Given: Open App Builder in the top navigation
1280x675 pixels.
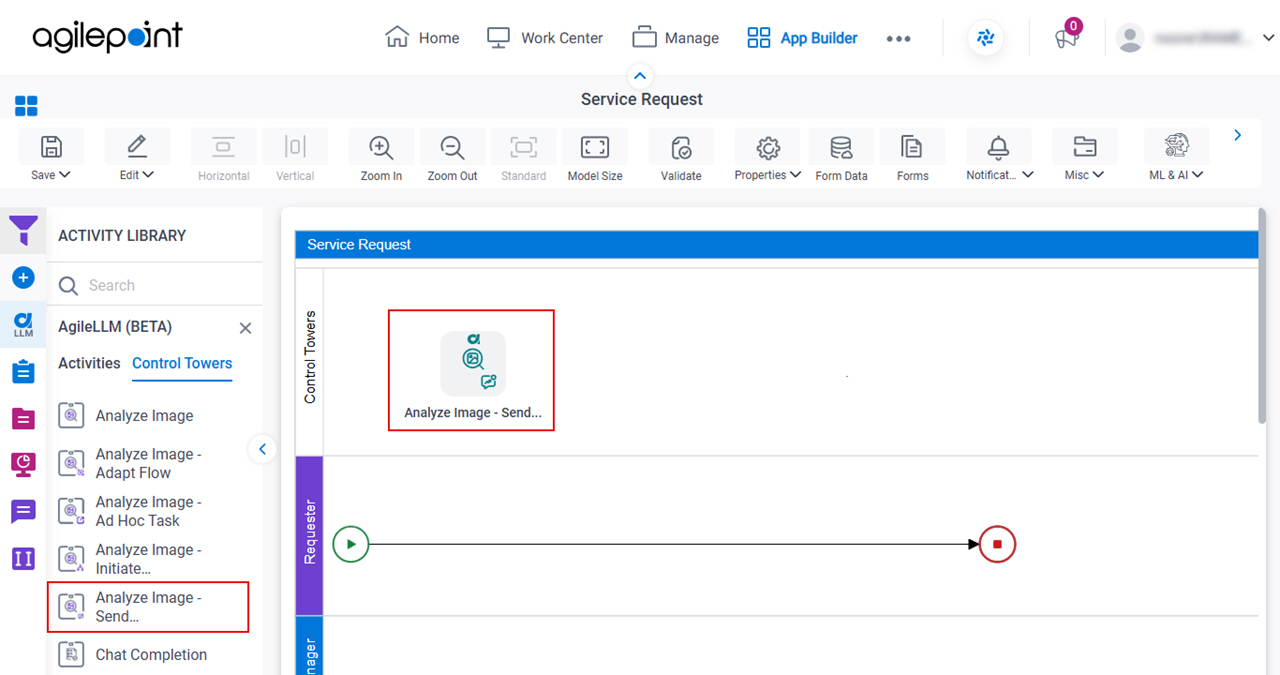Looking at the screenshot, I should [802, 38].
